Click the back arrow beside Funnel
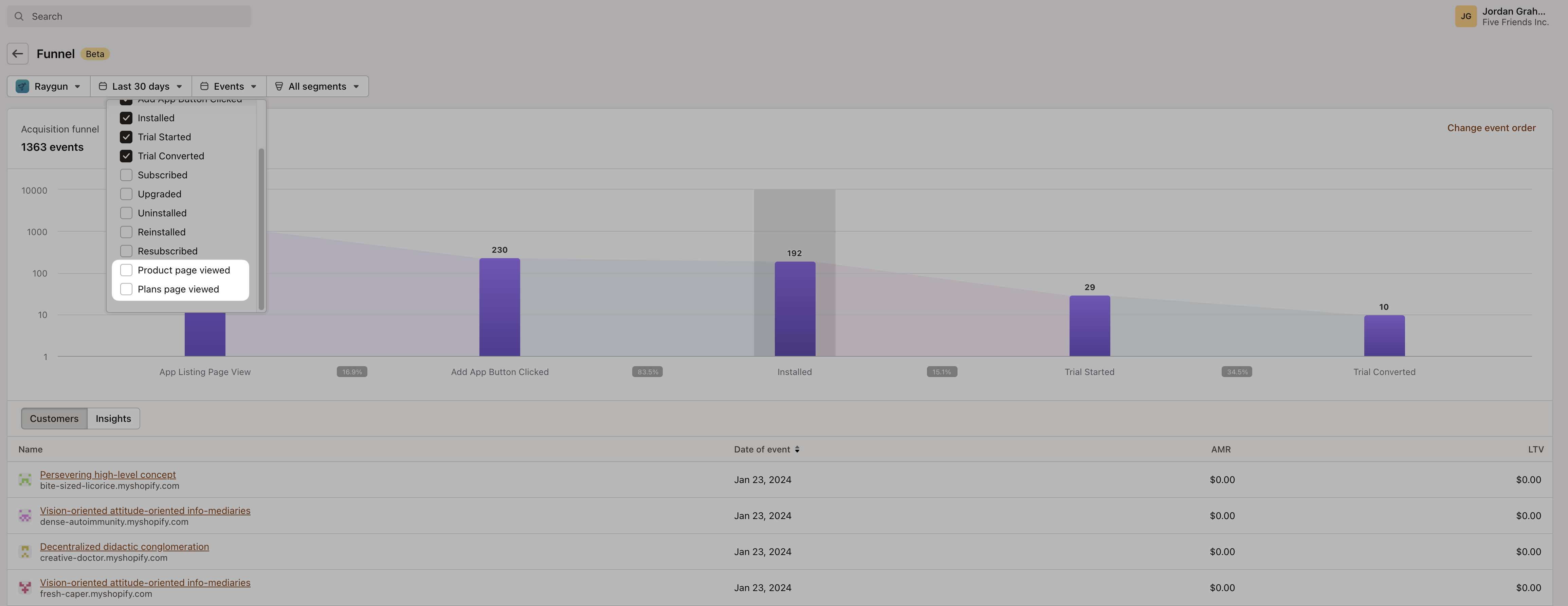The image size is (1568, 606). tap(17, 54)
